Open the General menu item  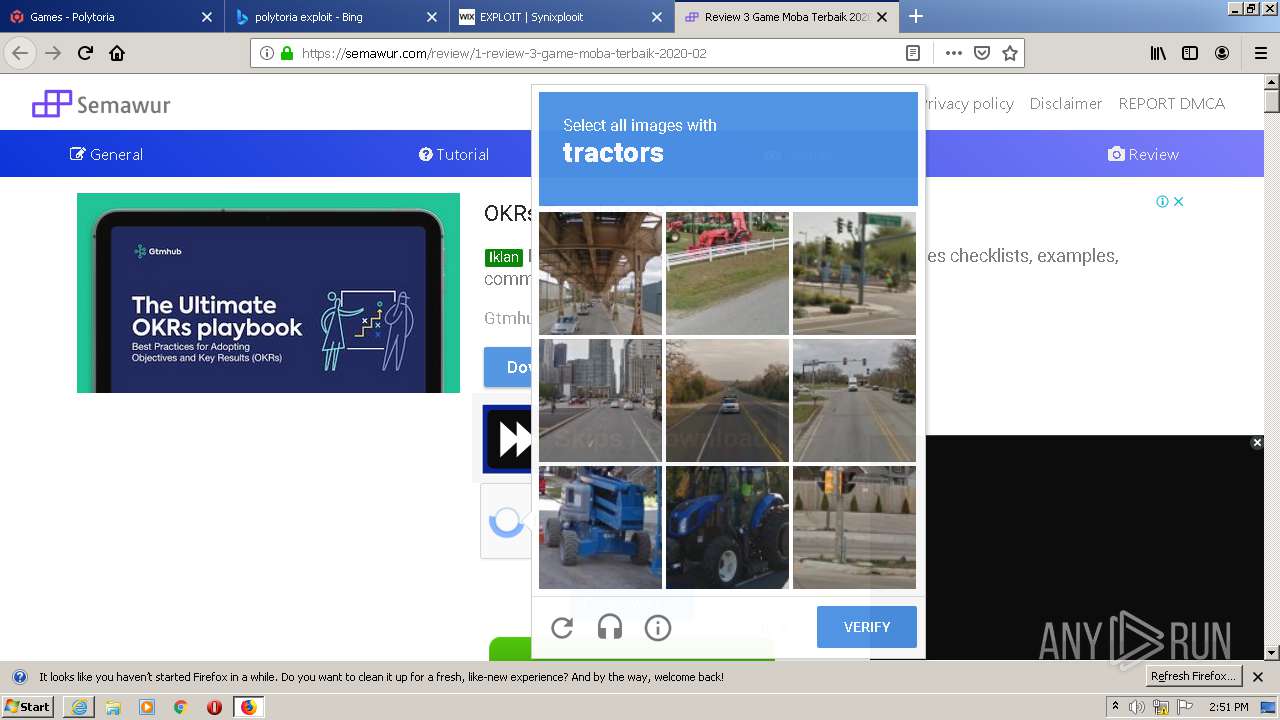[106, 154]
